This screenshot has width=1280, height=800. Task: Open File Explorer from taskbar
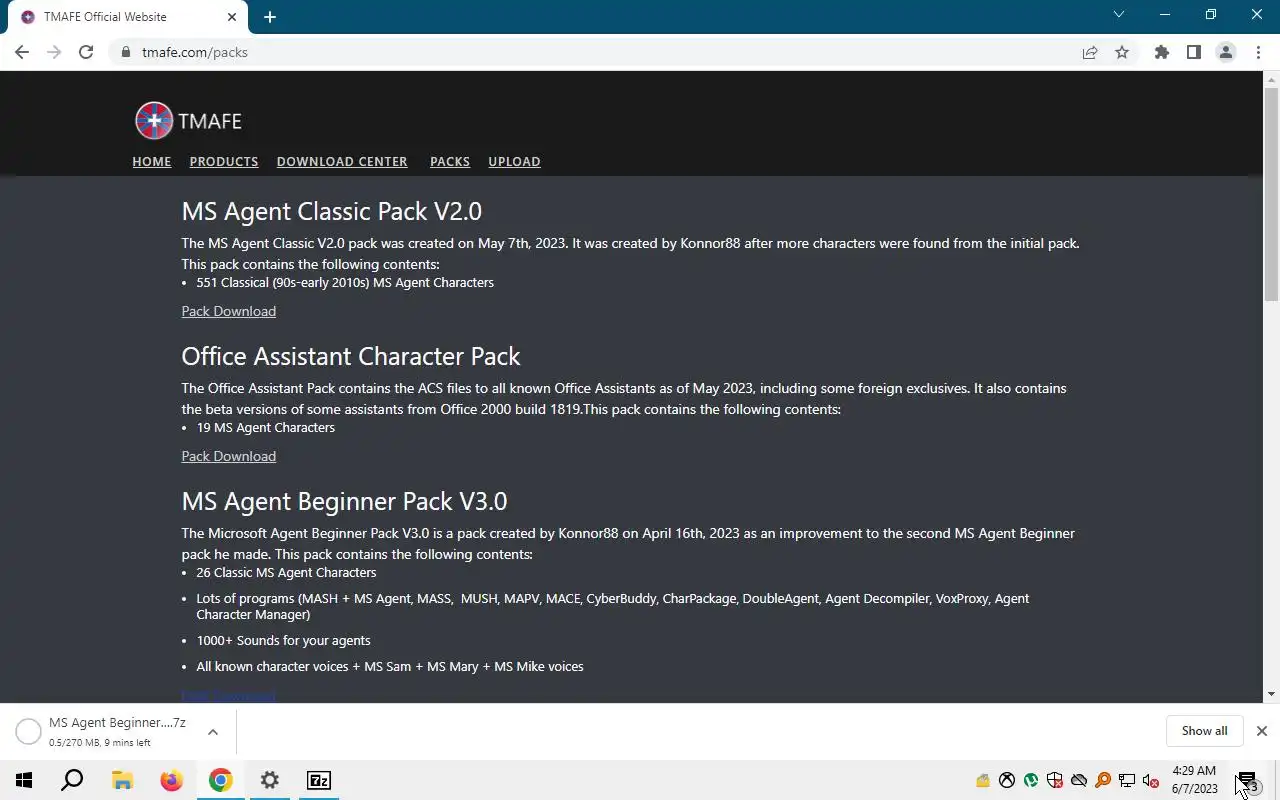point(122,780)
